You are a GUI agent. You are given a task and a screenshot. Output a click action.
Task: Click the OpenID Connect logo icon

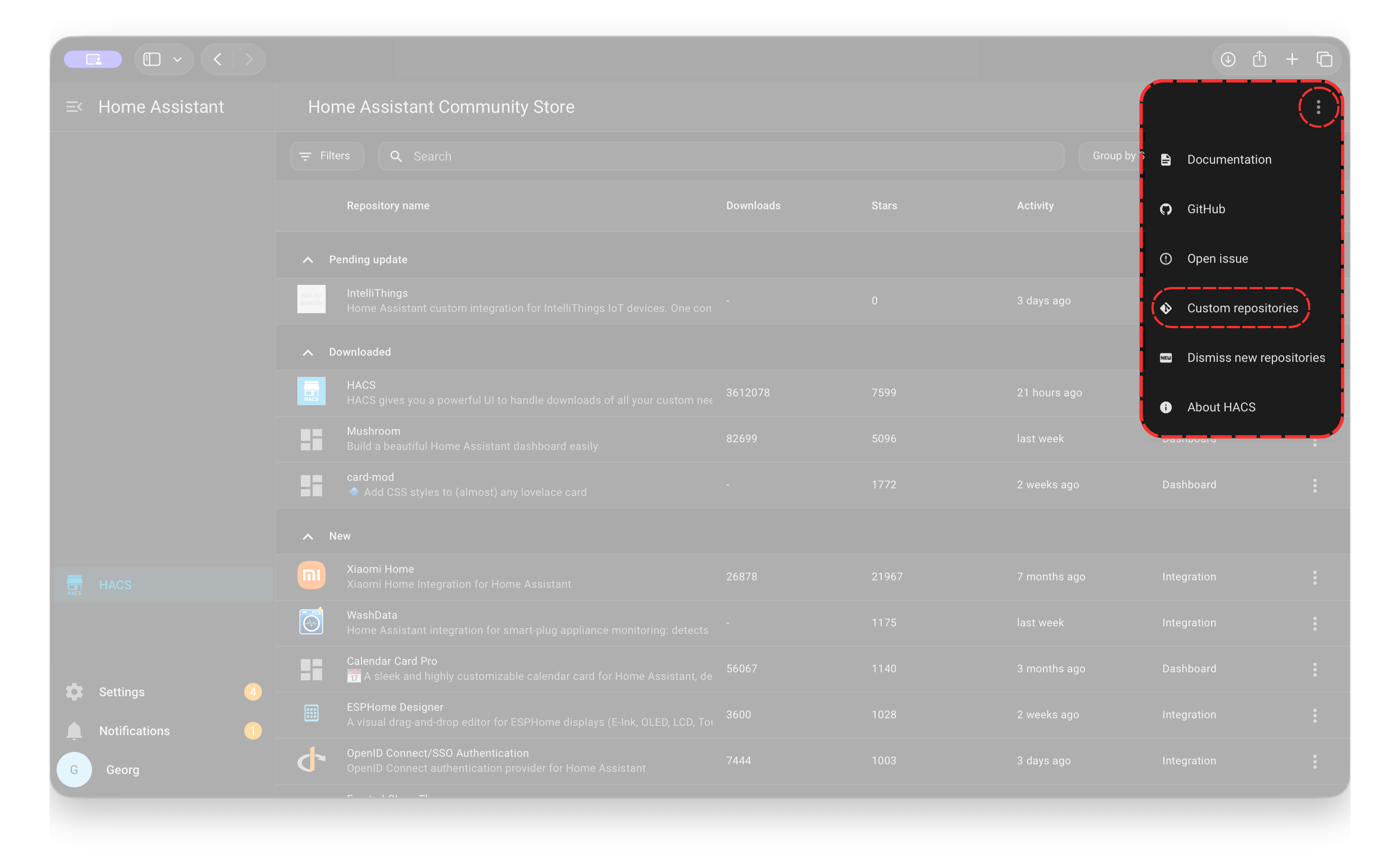311,759
